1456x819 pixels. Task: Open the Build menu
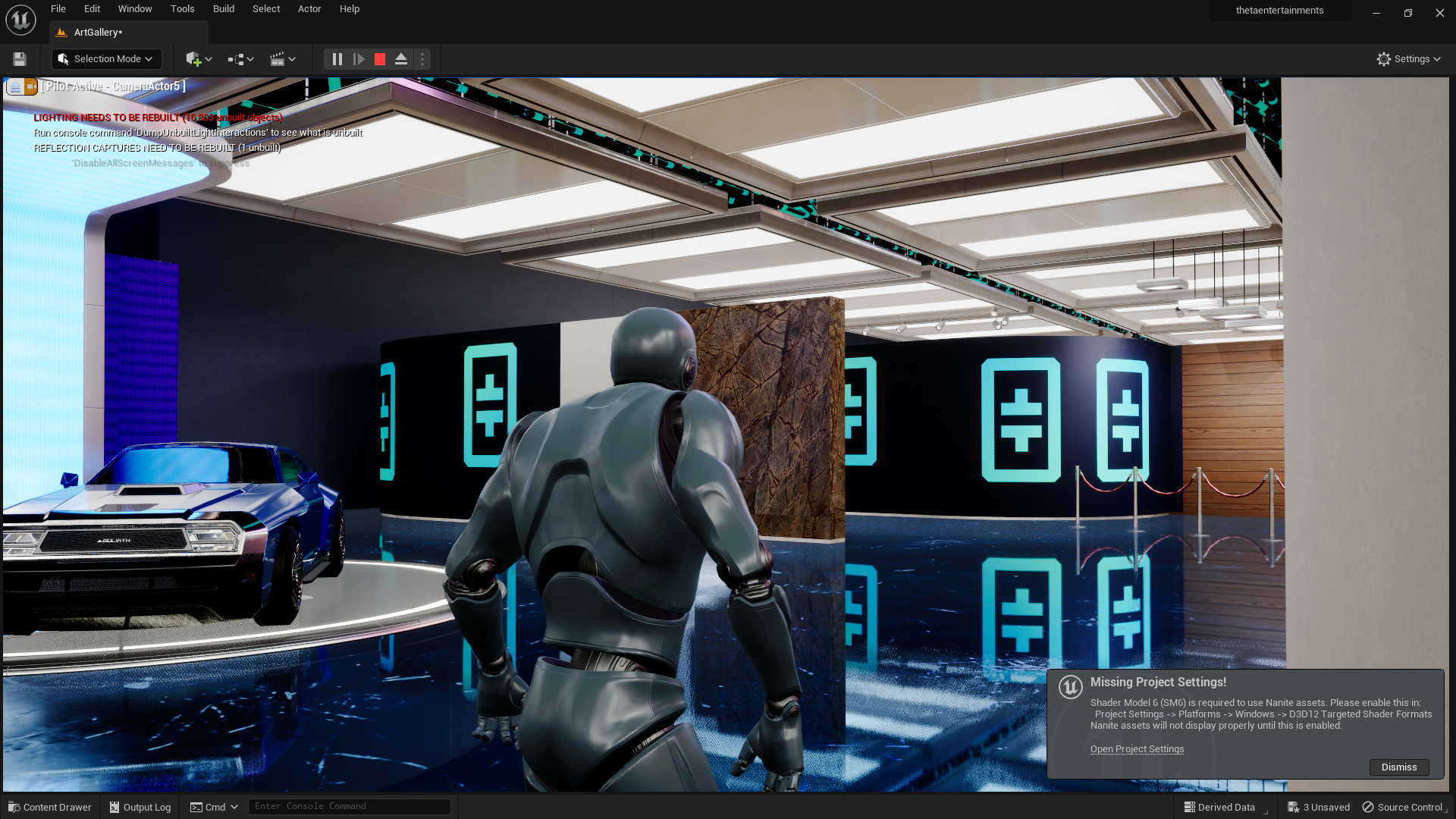pos(223,9)
